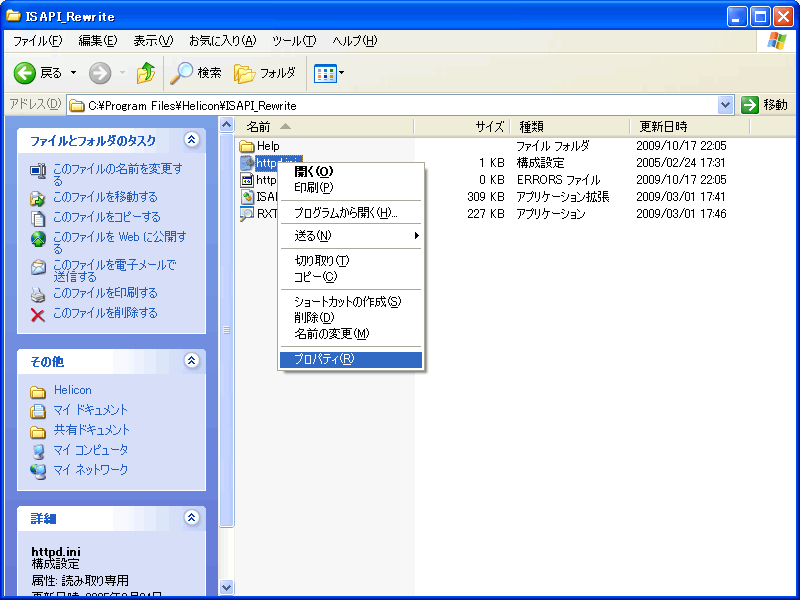800x600 pixels.
Task: Click このファイルを印刷する link
Action: 105,293
